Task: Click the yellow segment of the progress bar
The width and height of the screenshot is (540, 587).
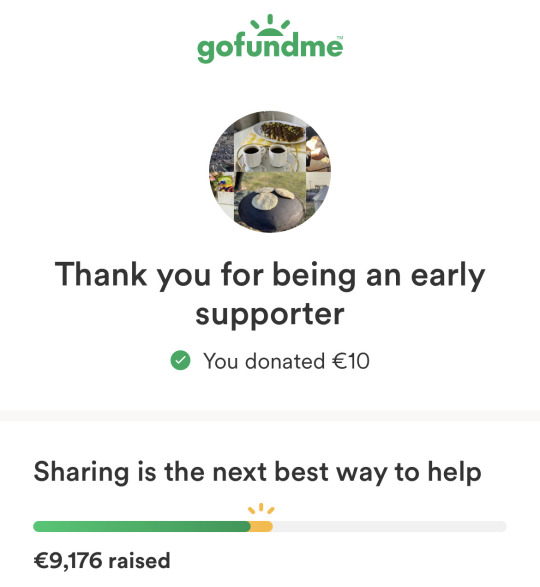Action: [261, 526]
